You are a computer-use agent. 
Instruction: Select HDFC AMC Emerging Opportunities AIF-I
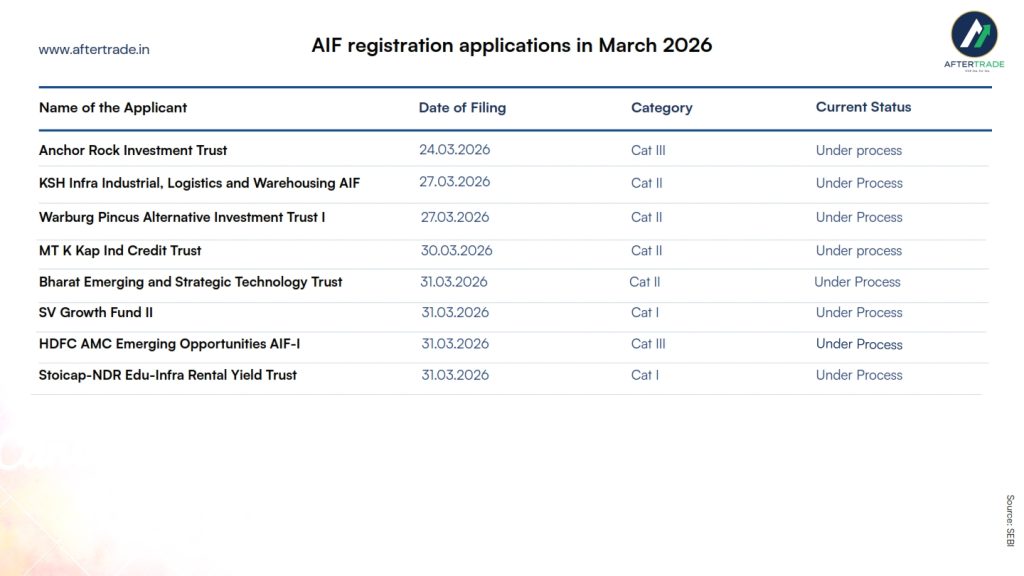point(169,344)
